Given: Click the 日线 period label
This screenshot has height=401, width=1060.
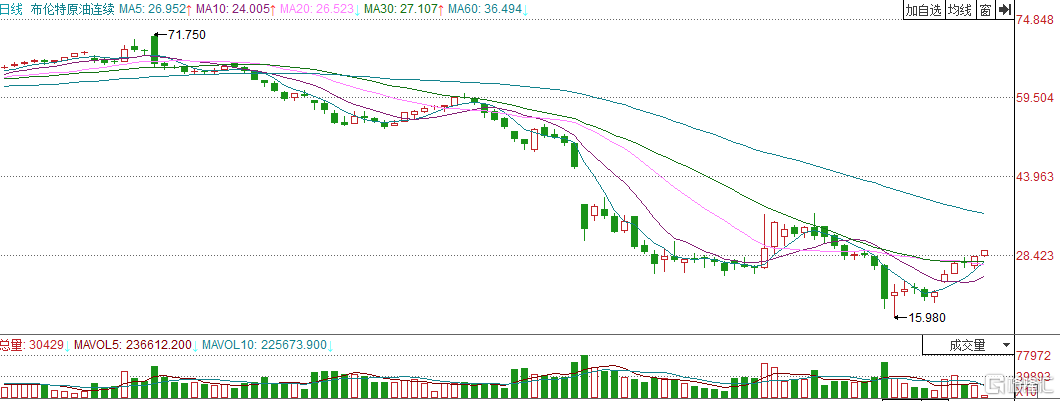Looking at the screenshot, I should point(12,9).
